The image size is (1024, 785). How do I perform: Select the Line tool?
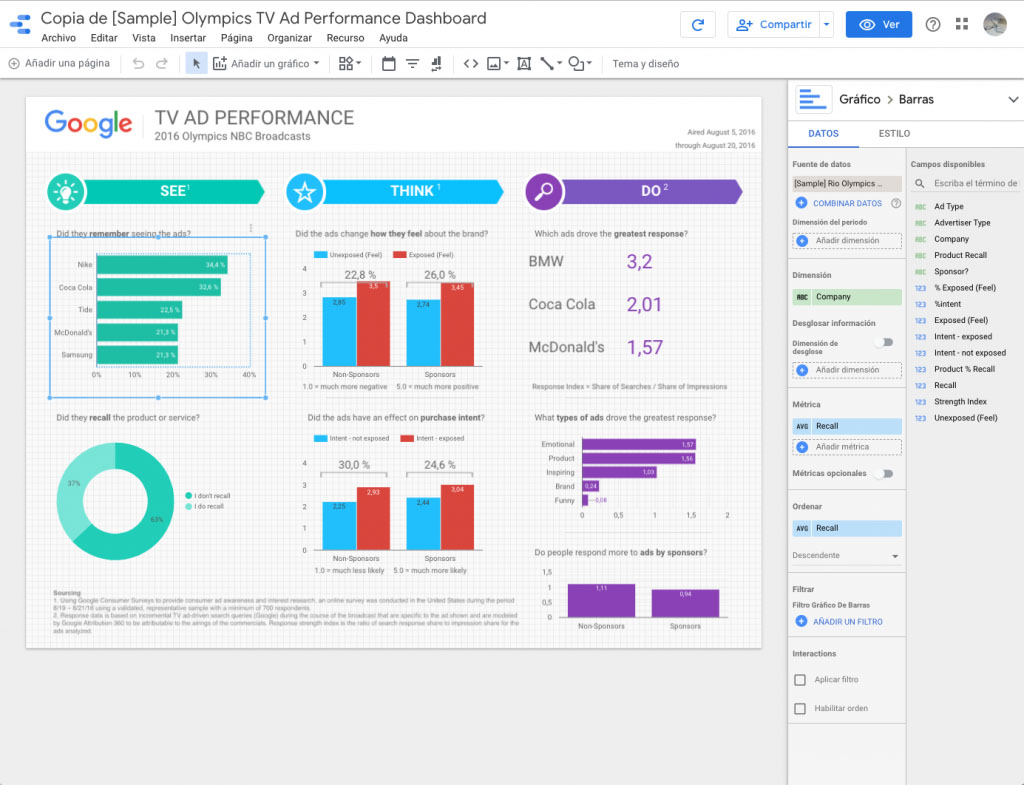pos(545,62)
